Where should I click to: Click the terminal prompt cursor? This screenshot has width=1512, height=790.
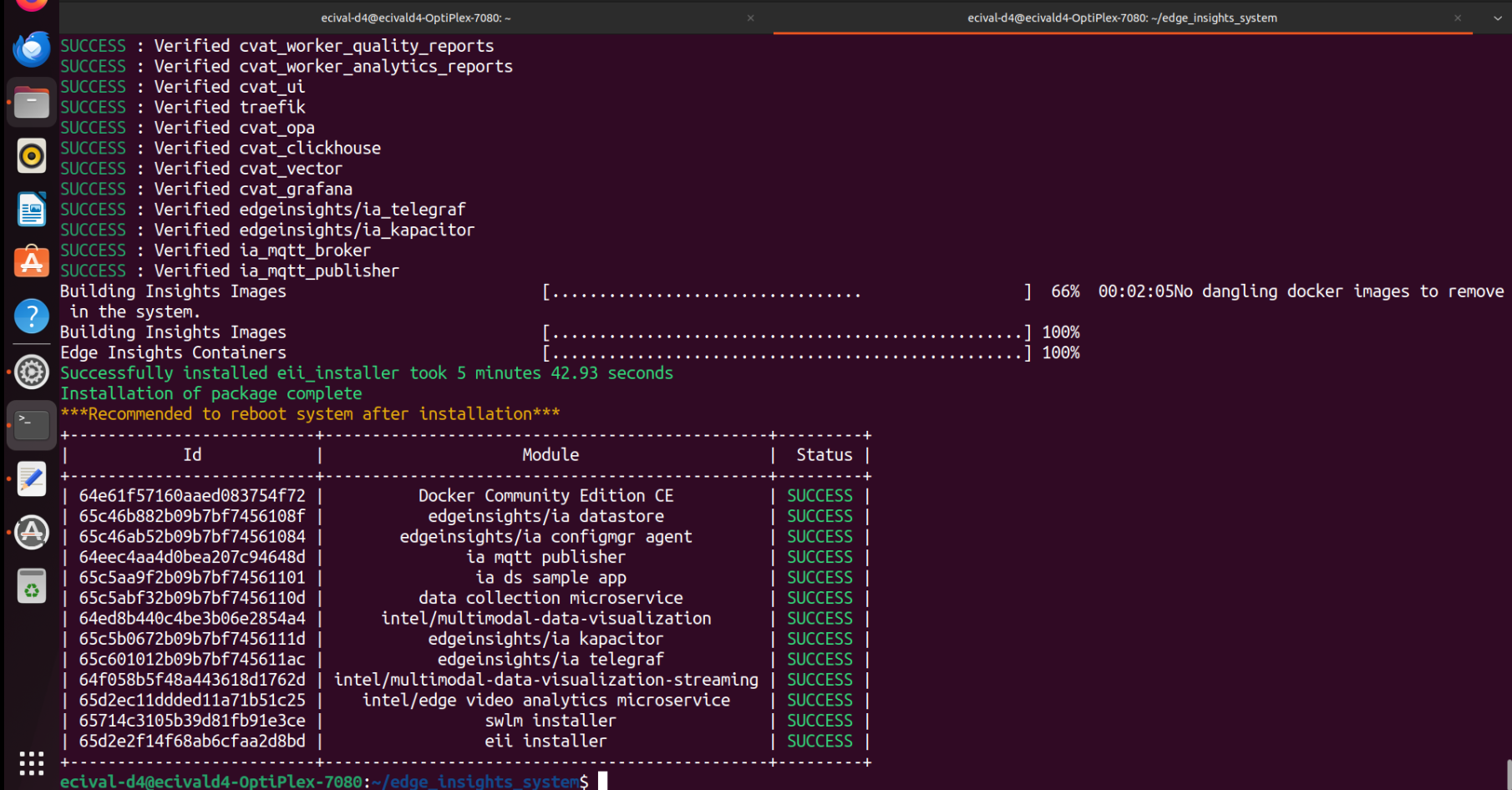tap(602, 782)
